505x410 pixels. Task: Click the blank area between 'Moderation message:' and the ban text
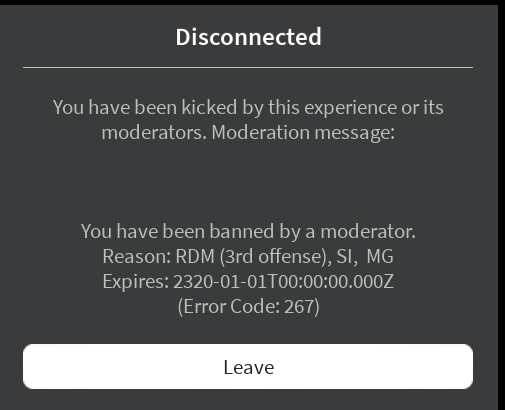click(x=248, y=182)
